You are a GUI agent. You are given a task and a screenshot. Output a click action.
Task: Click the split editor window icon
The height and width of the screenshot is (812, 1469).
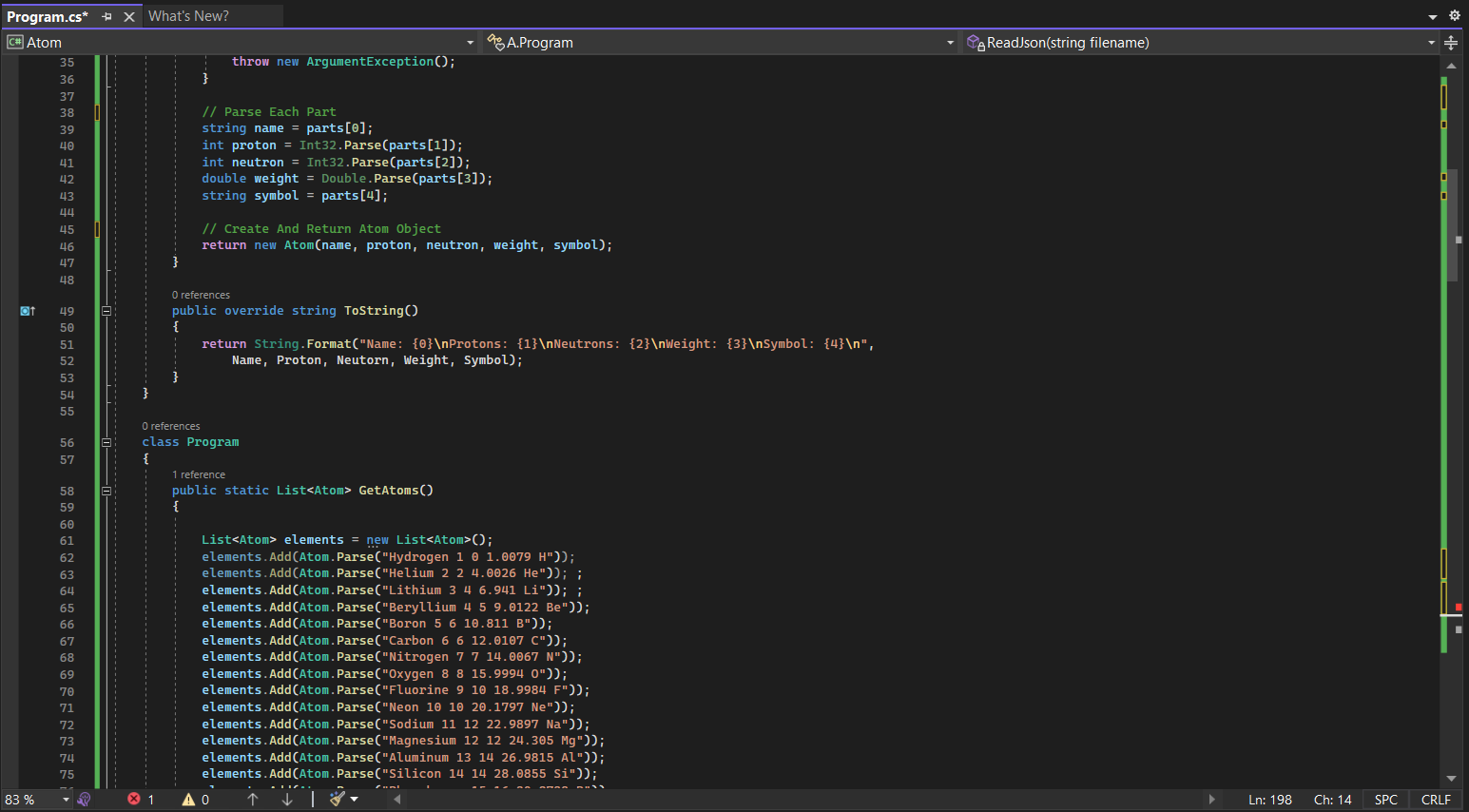tap(1451, 43)
